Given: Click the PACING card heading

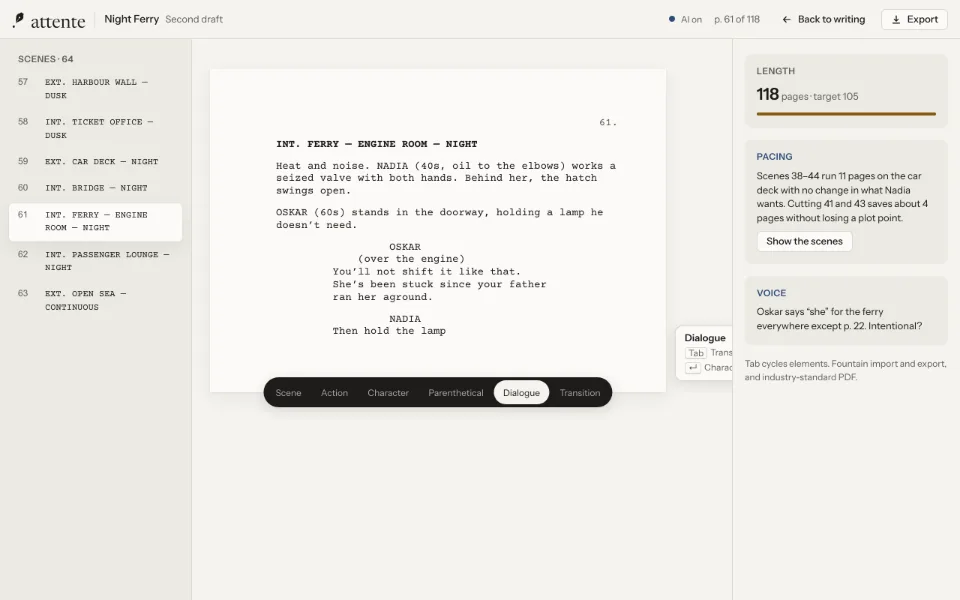Looking at the screenshot, I should 774,157.
